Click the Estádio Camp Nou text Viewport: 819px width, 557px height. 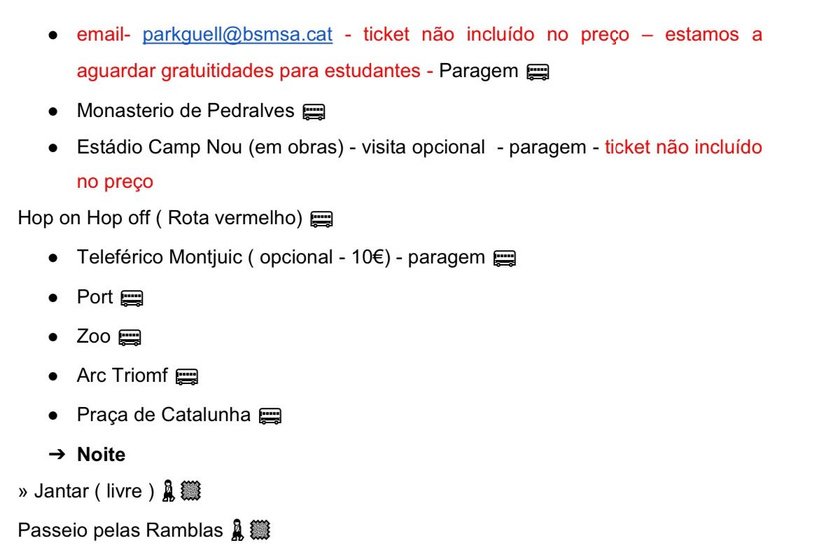pyautogui.click(x=159, y=147)
